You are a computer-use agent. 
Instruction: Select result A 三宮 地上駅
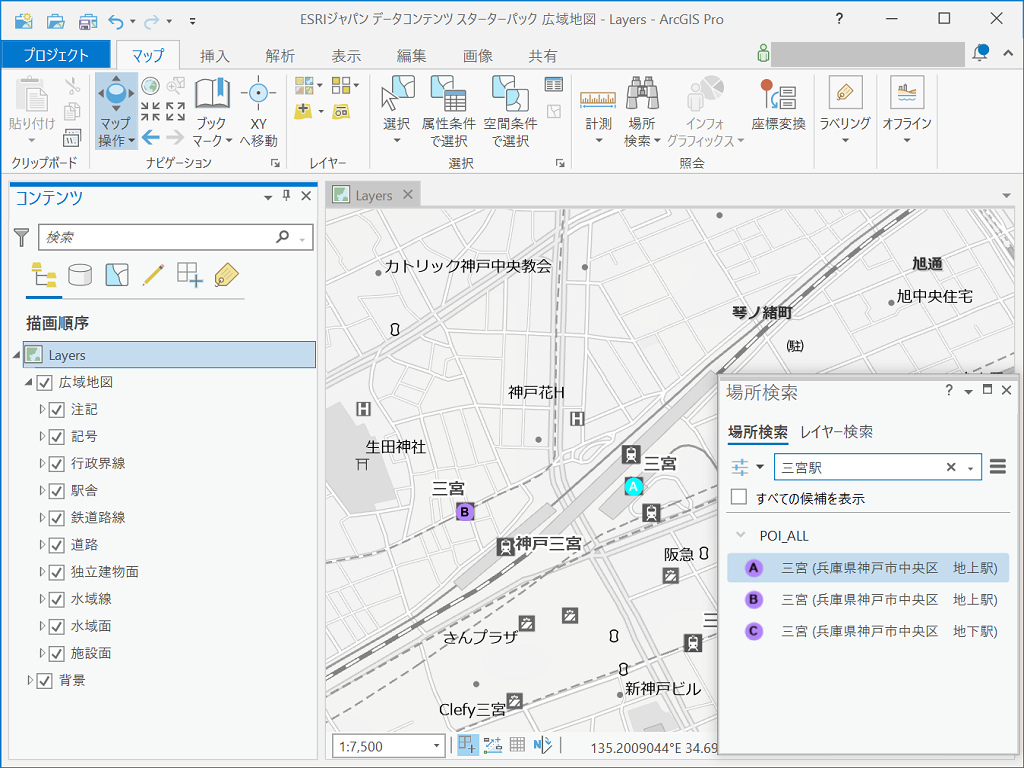pos(868,568)
